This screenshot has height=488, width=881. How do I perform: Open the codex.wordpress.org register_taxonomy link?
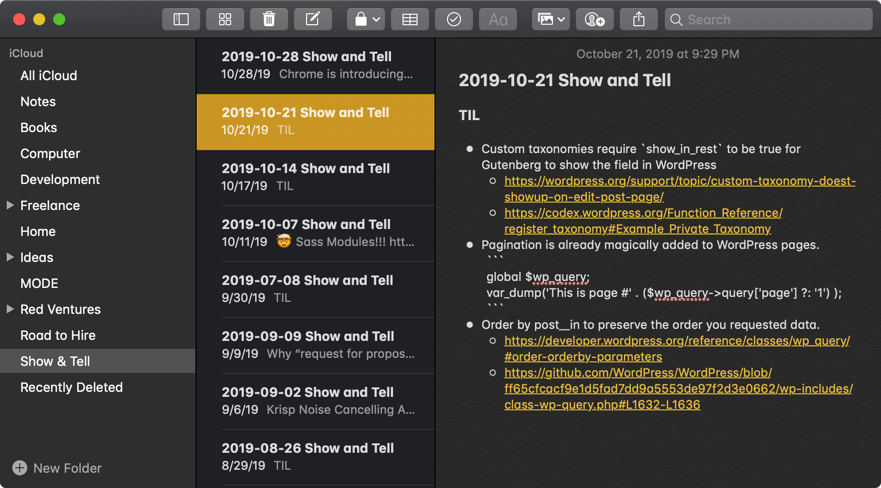[643, 221]
